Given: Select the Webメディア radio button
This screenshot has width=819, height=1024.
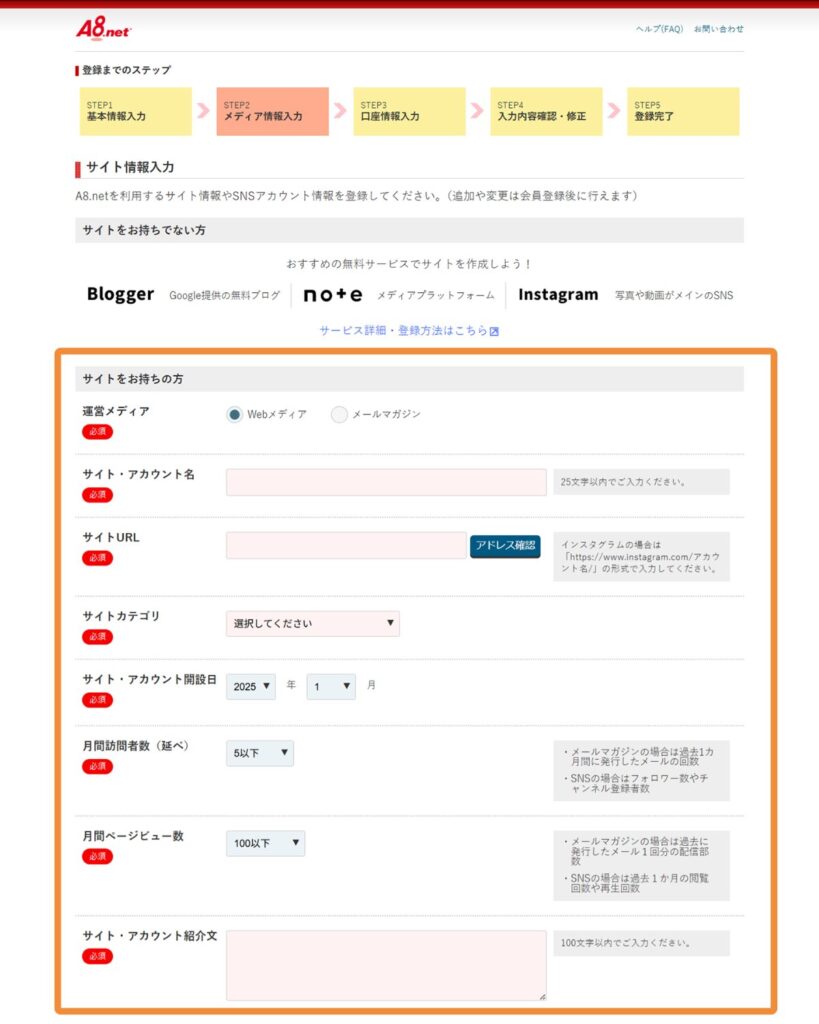Looking at the screenshot, I should [x=234, y=414].
